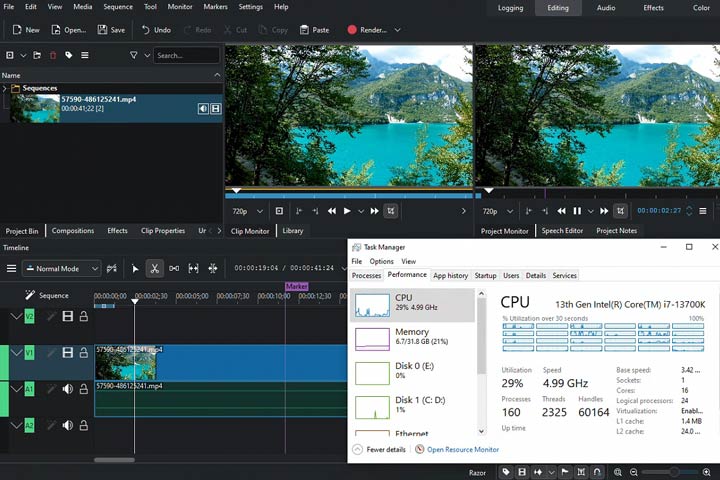This screenshot has width=720, height=480.
Task: Click Fewer details in Task Manager
Action: pyautogui.click(x=379, y=450)
